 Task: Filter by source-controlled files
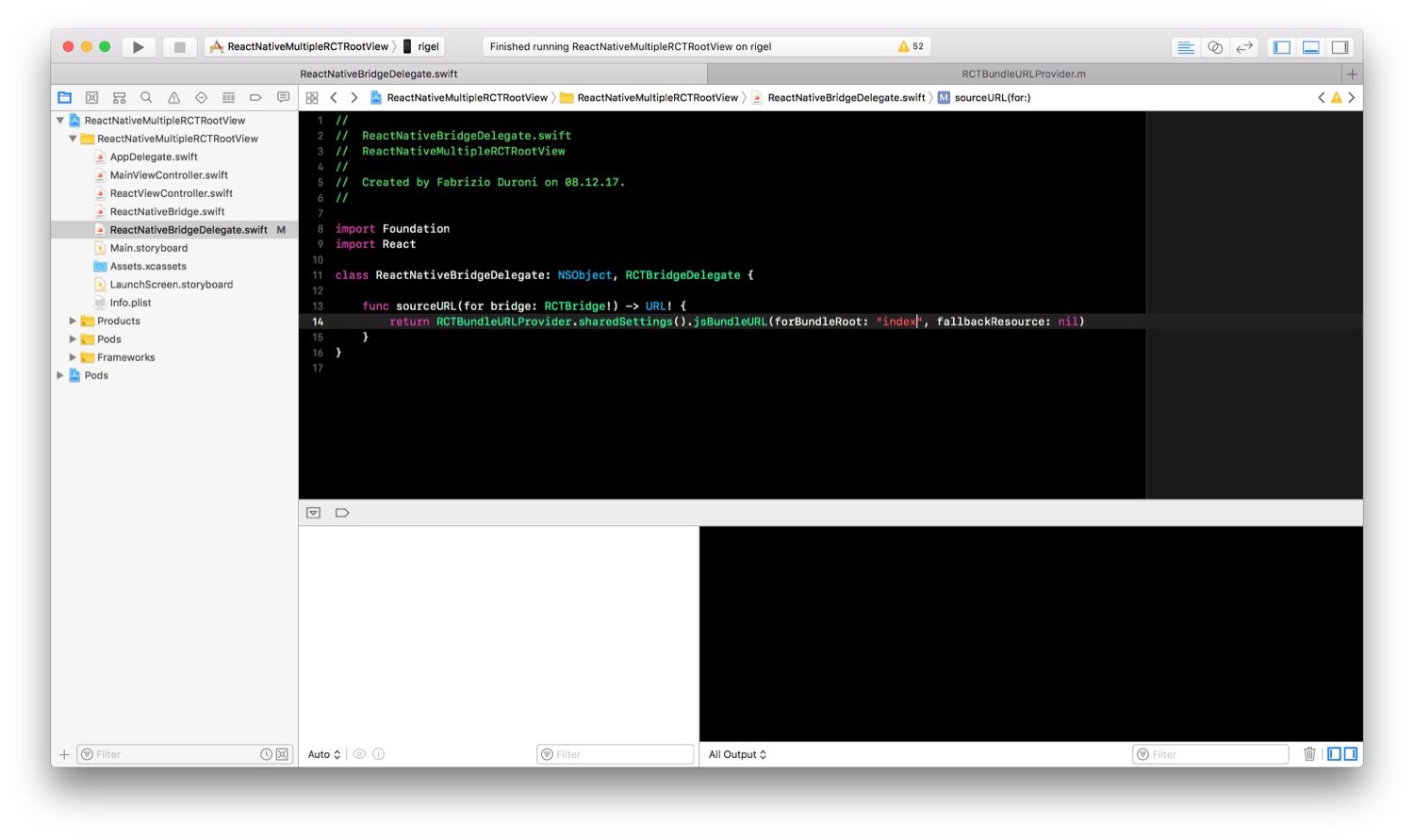coord(282,754)
